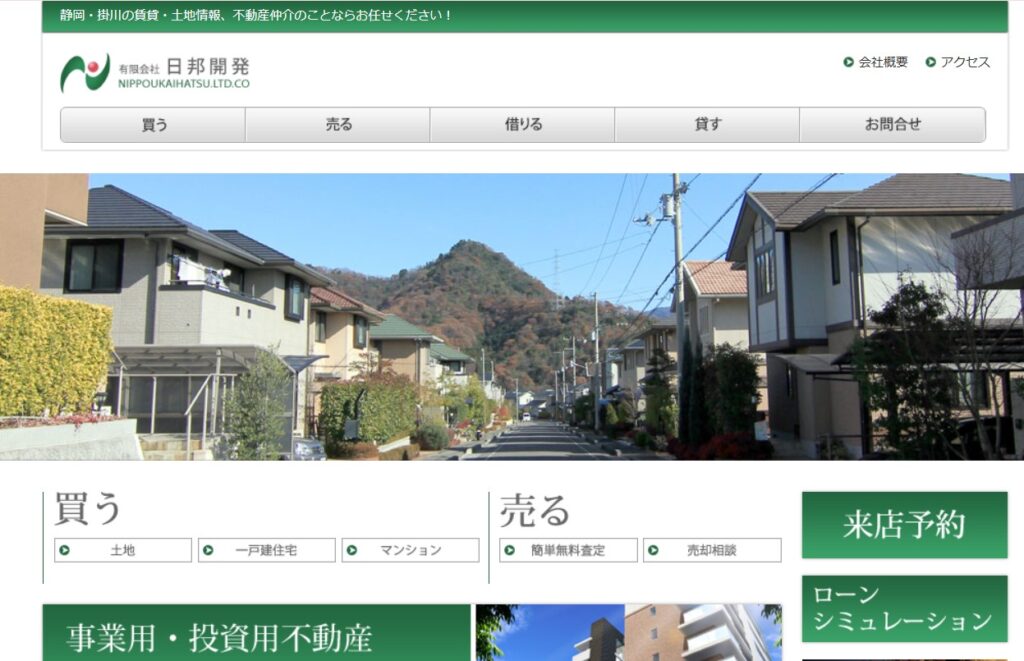Click the 事業用・投資用不動産 banner

[256, 634]
